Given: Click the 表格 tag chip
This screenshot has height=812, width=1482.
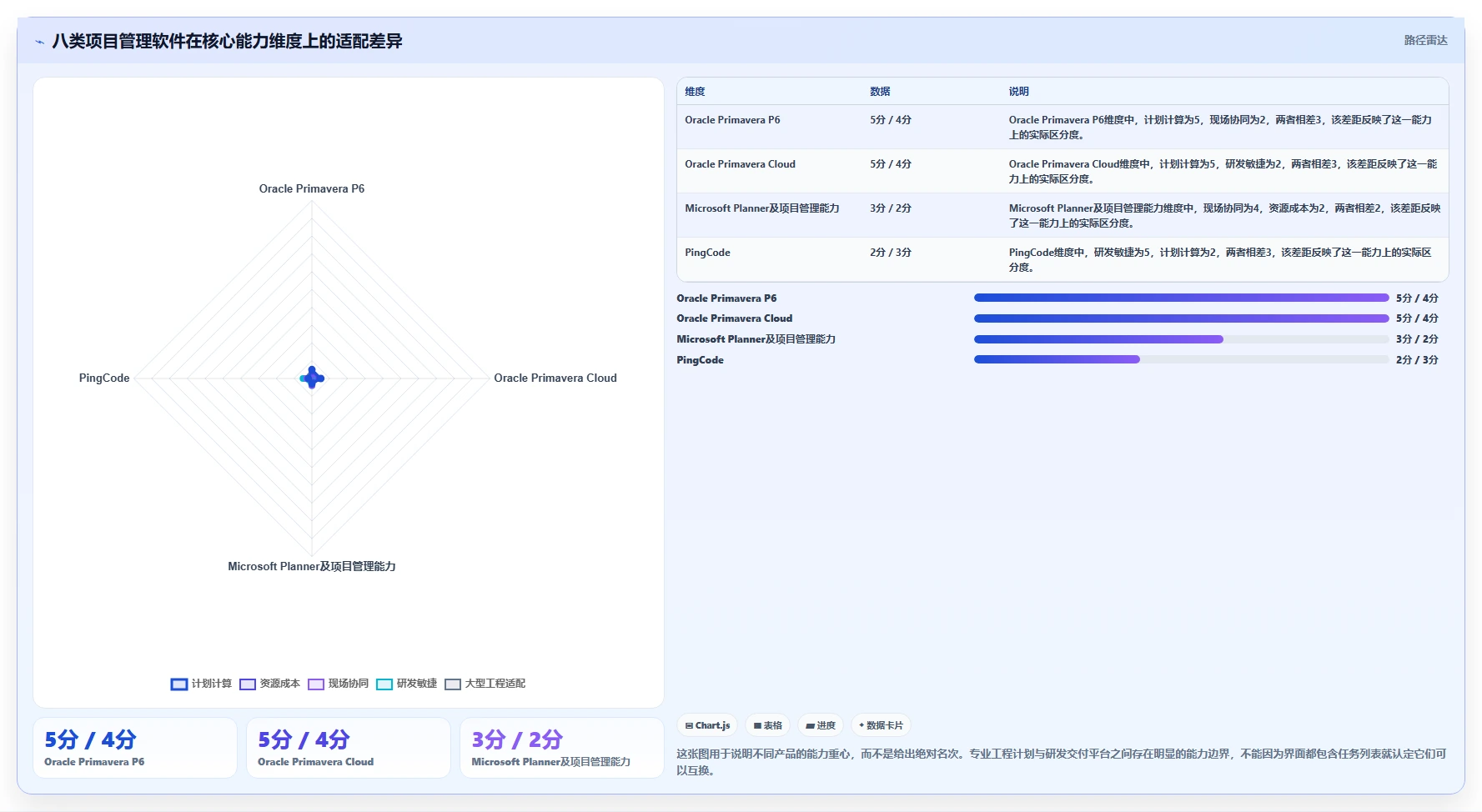Looking at the screenshot, I should [x=767, y=725].
